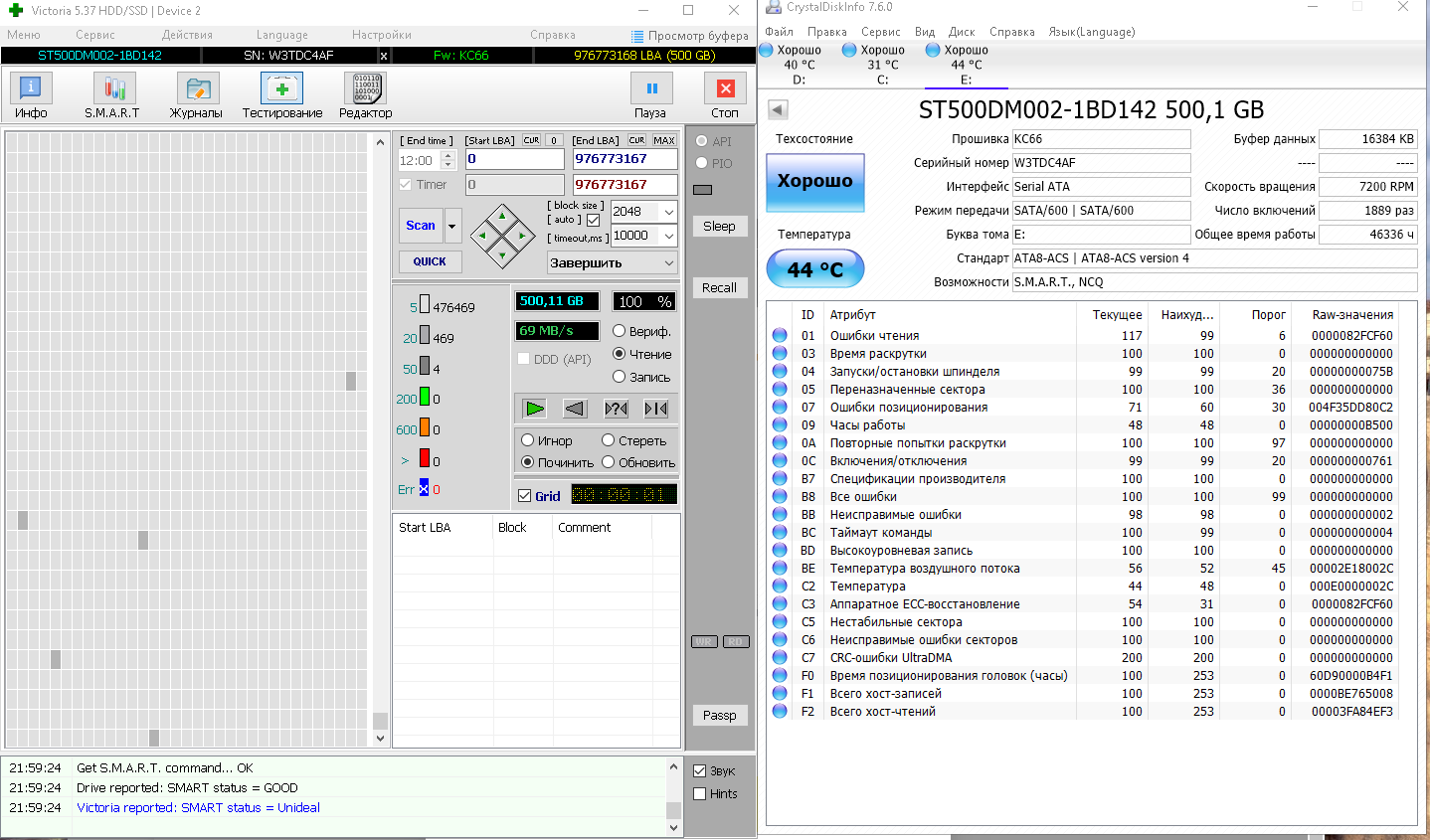Click the End time stepper arrows
This screenshot has width=1430, height=840.
pos(447,160)
